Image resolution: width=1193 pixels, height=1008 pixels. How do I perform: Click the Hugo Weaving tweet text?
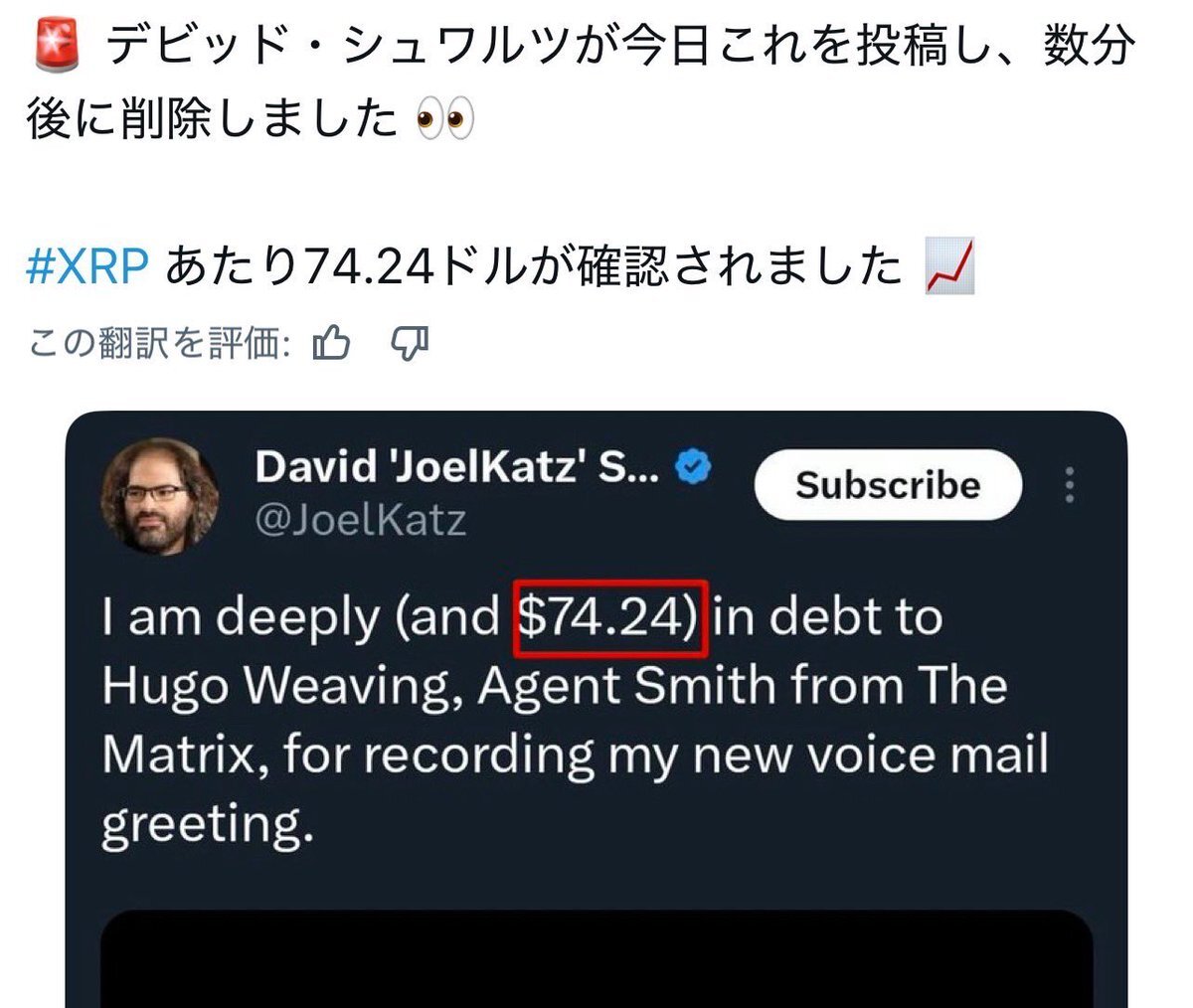575,721
